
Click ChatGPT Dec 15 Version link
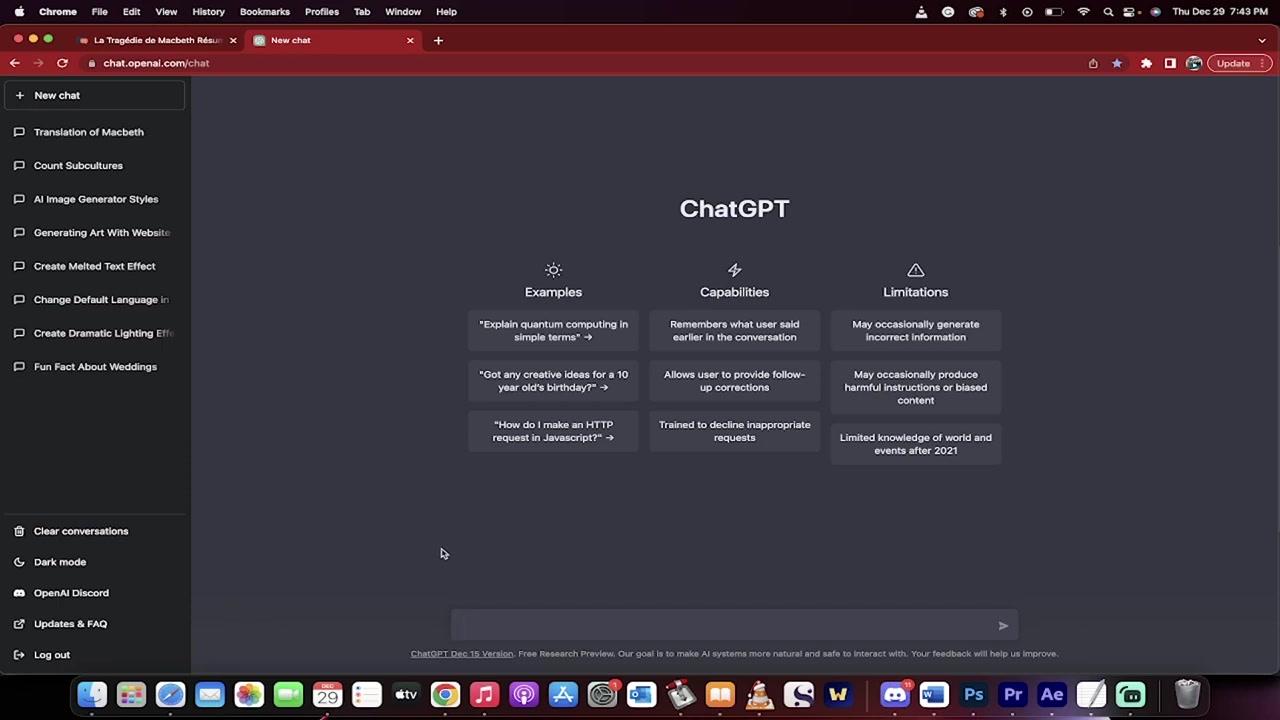tap(461, 654)
